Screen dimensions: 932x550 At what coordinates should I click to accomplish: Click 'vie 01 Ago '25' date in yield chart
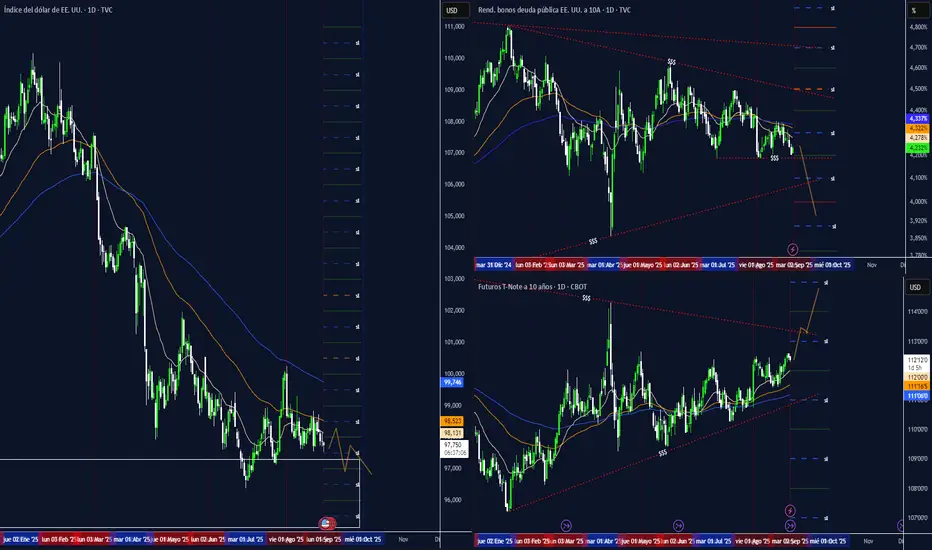coord(756,265)
